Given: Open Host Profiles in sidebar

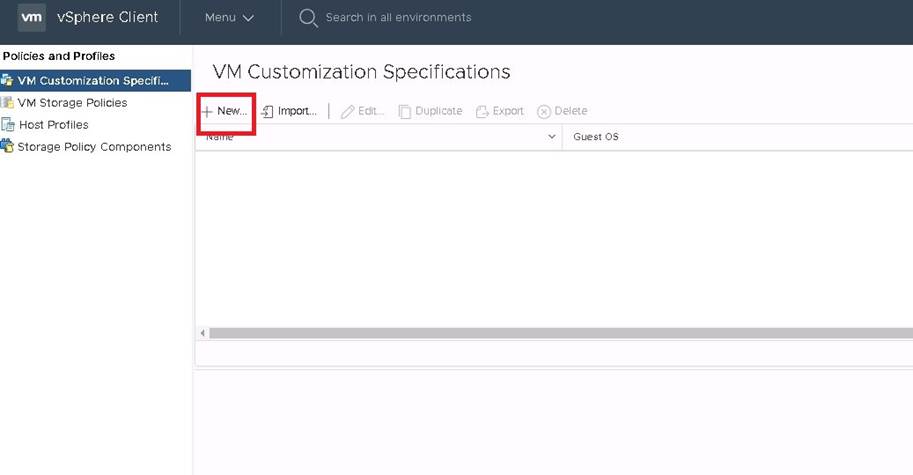Looking at the screenshot, I should 53,125.
